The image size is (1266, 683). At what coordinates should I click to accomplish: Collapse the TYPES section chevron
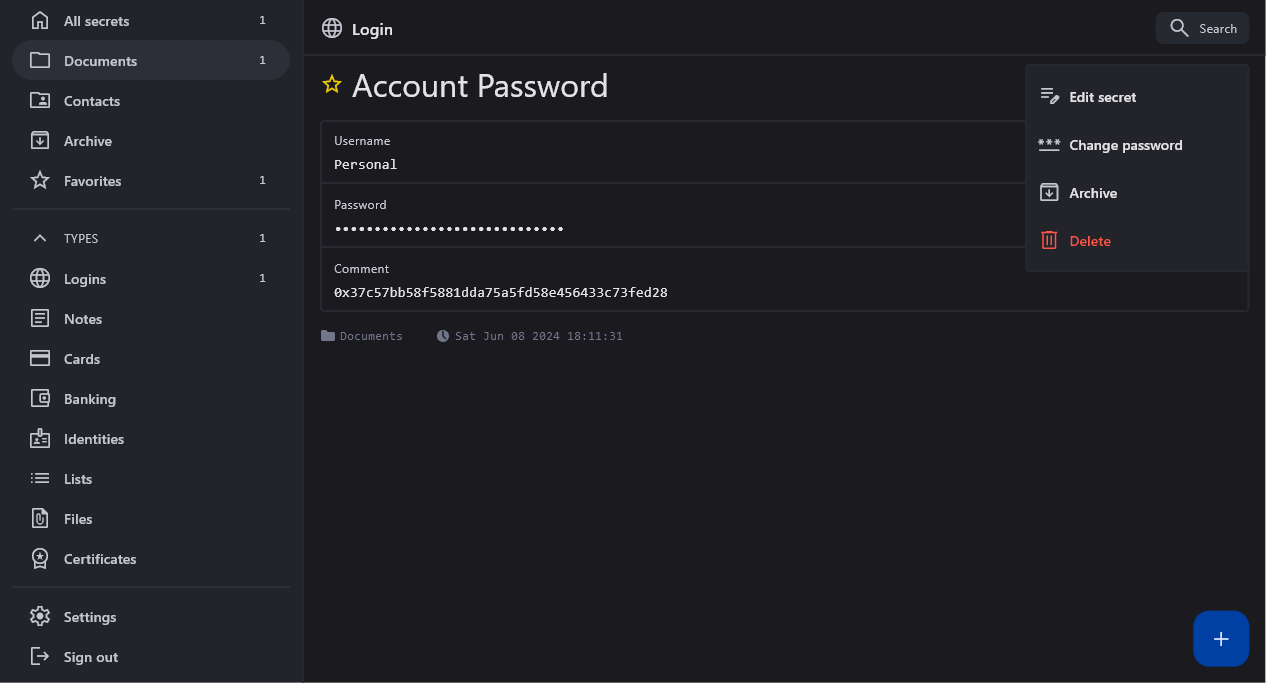pyautogui.click(x=40, y=238)
